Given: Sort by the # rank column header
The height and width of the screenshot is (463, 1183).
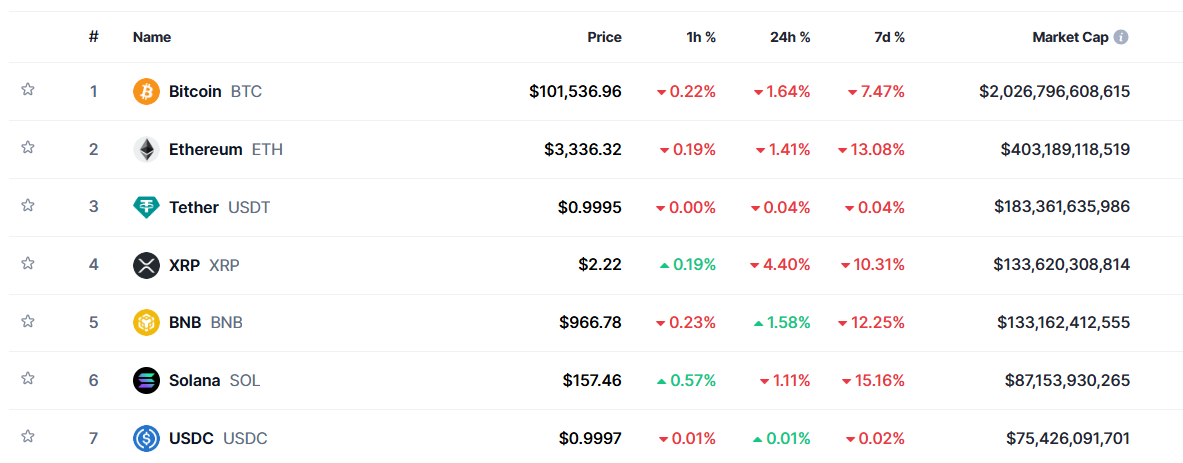Looking at the screenshot, I should tap(94, 36).
